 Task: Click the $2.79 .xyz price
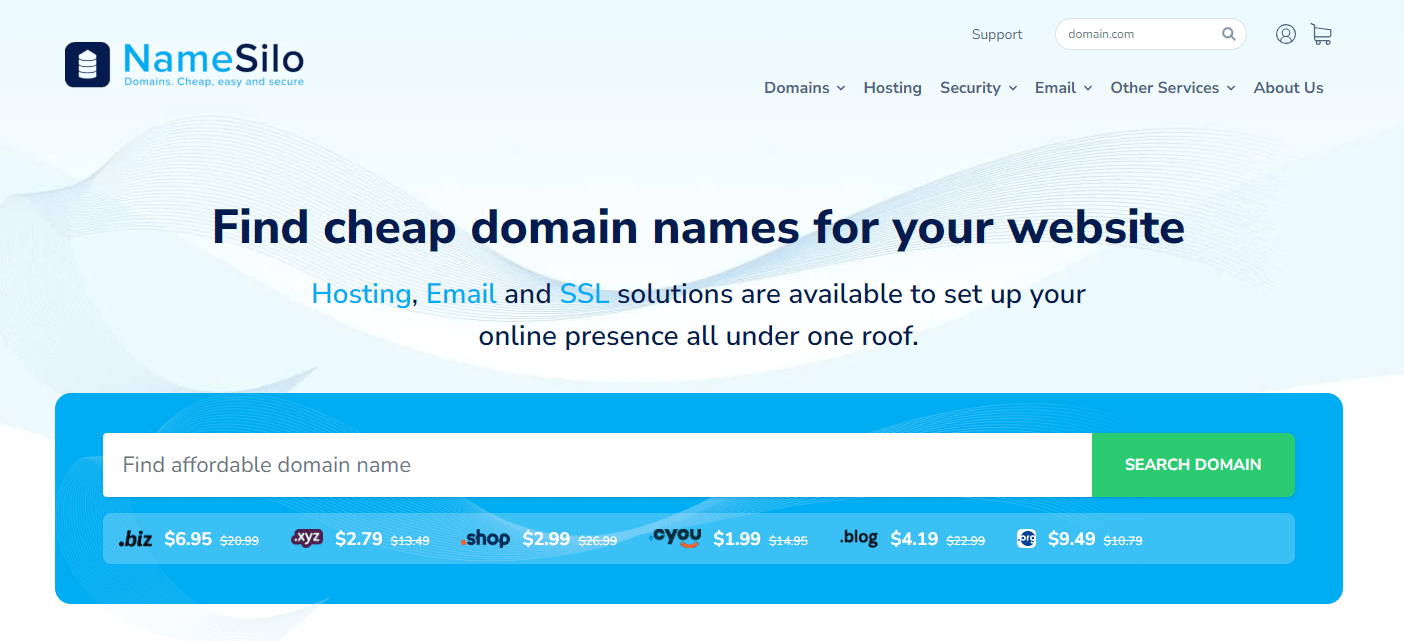pyautogui.click(x=359, y=539)
